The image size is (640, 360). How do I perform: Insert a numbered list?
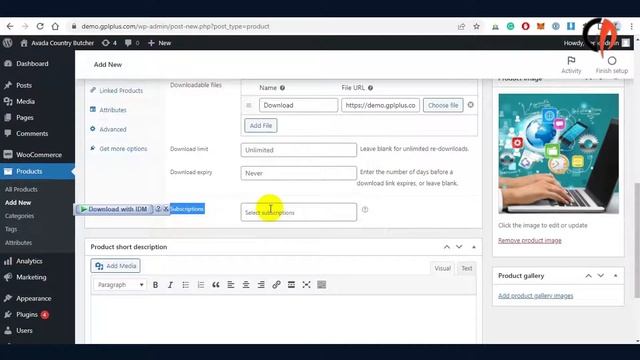pyautogui.click(x=200, y=285)
